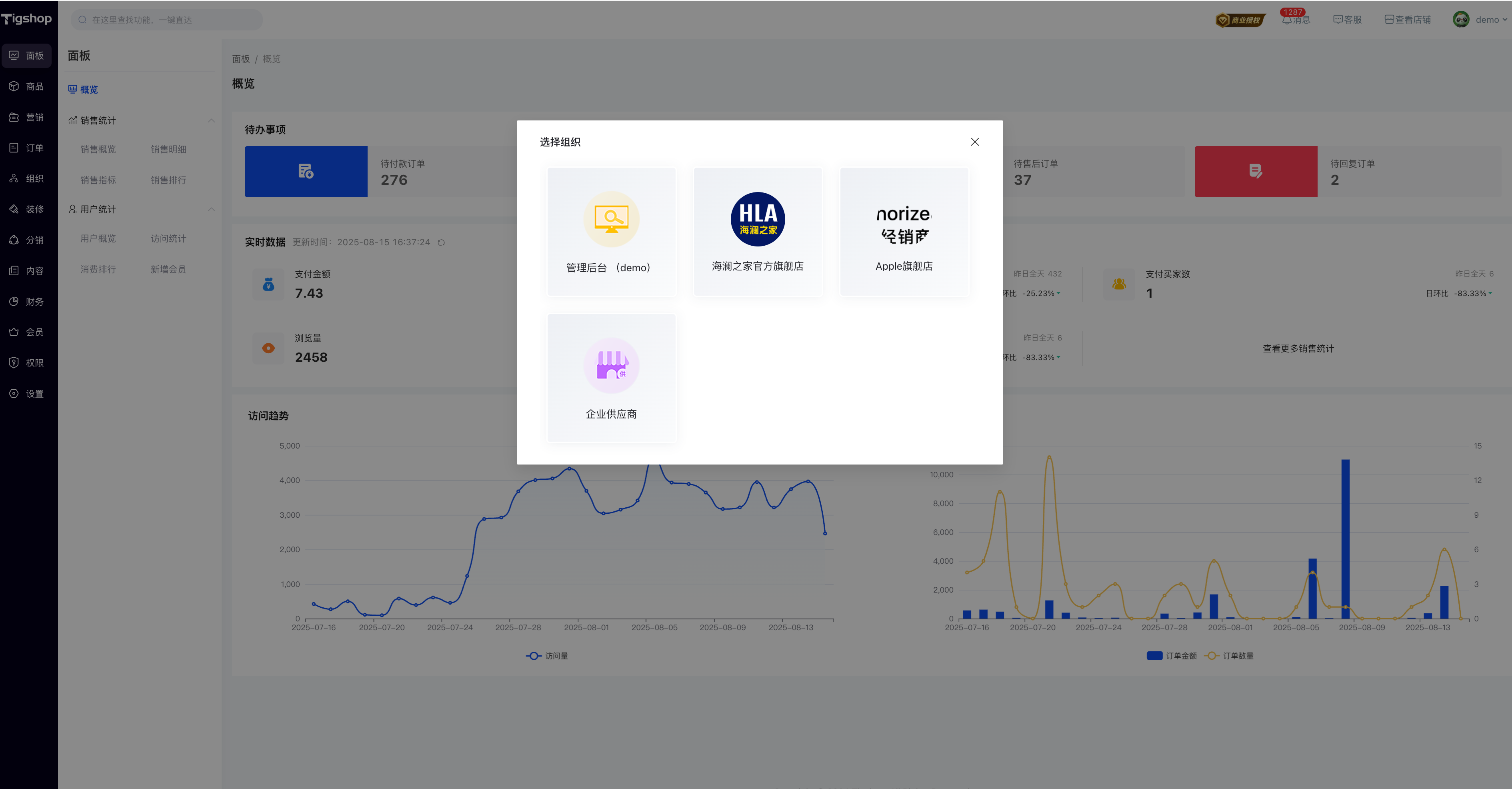The height and width of the screenshot is (789, 1512).
Task: Choose the 海澜之家官方旗舰店 organization
Action: tap(758, 232)
